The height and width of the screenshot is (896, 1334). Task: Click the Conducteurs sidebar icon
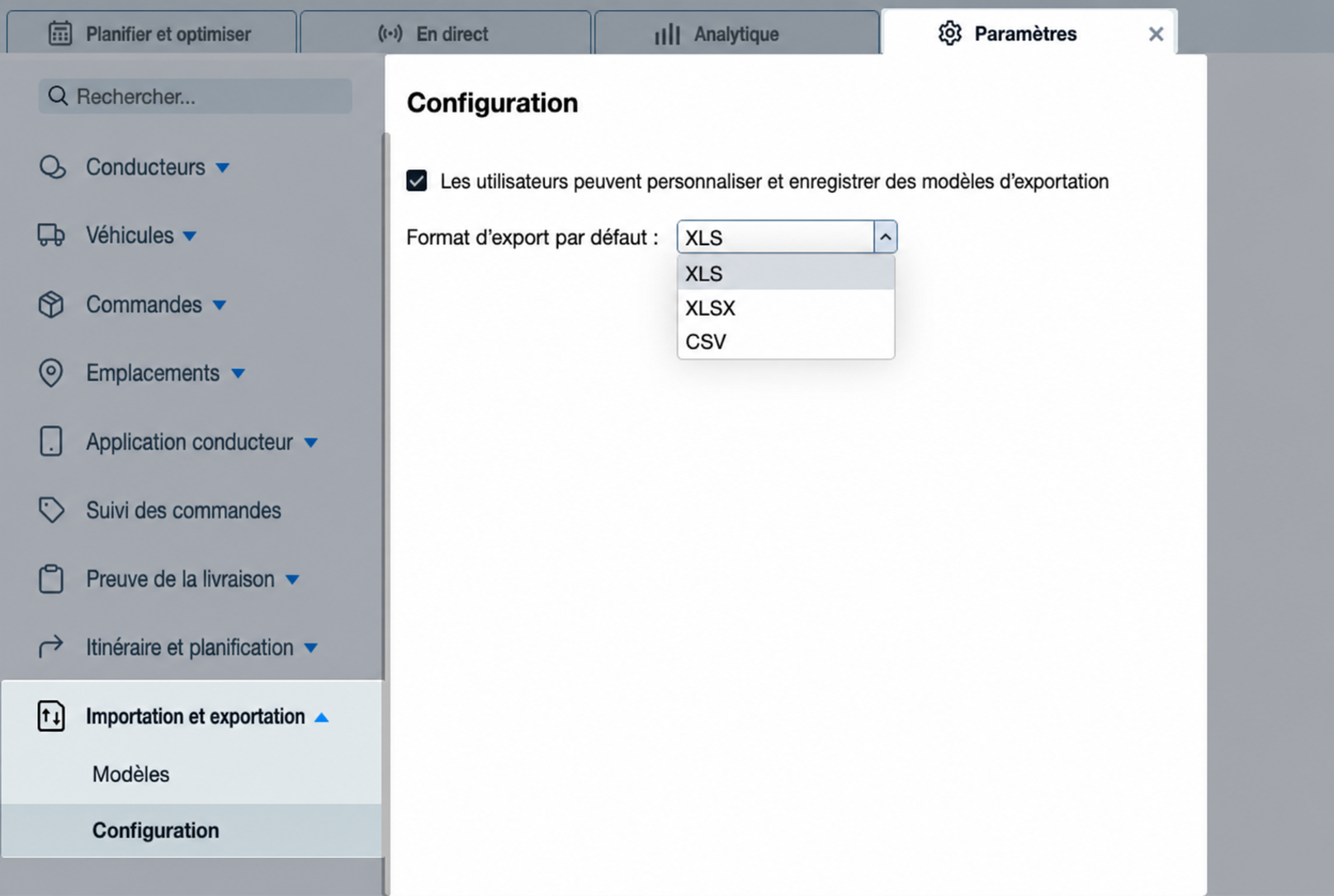(x=52, y=167)
